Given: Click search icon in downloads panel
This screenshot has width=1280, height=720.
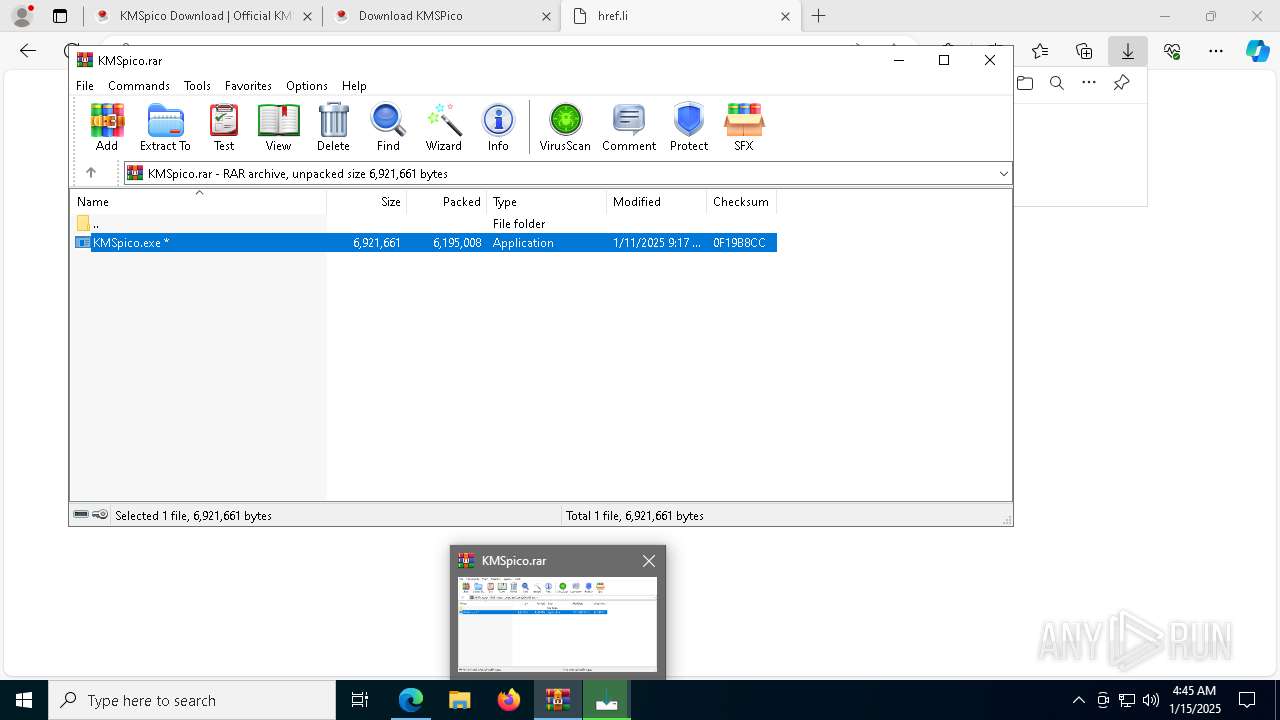Looking at the screenshot, I should tap(1057, 83).
